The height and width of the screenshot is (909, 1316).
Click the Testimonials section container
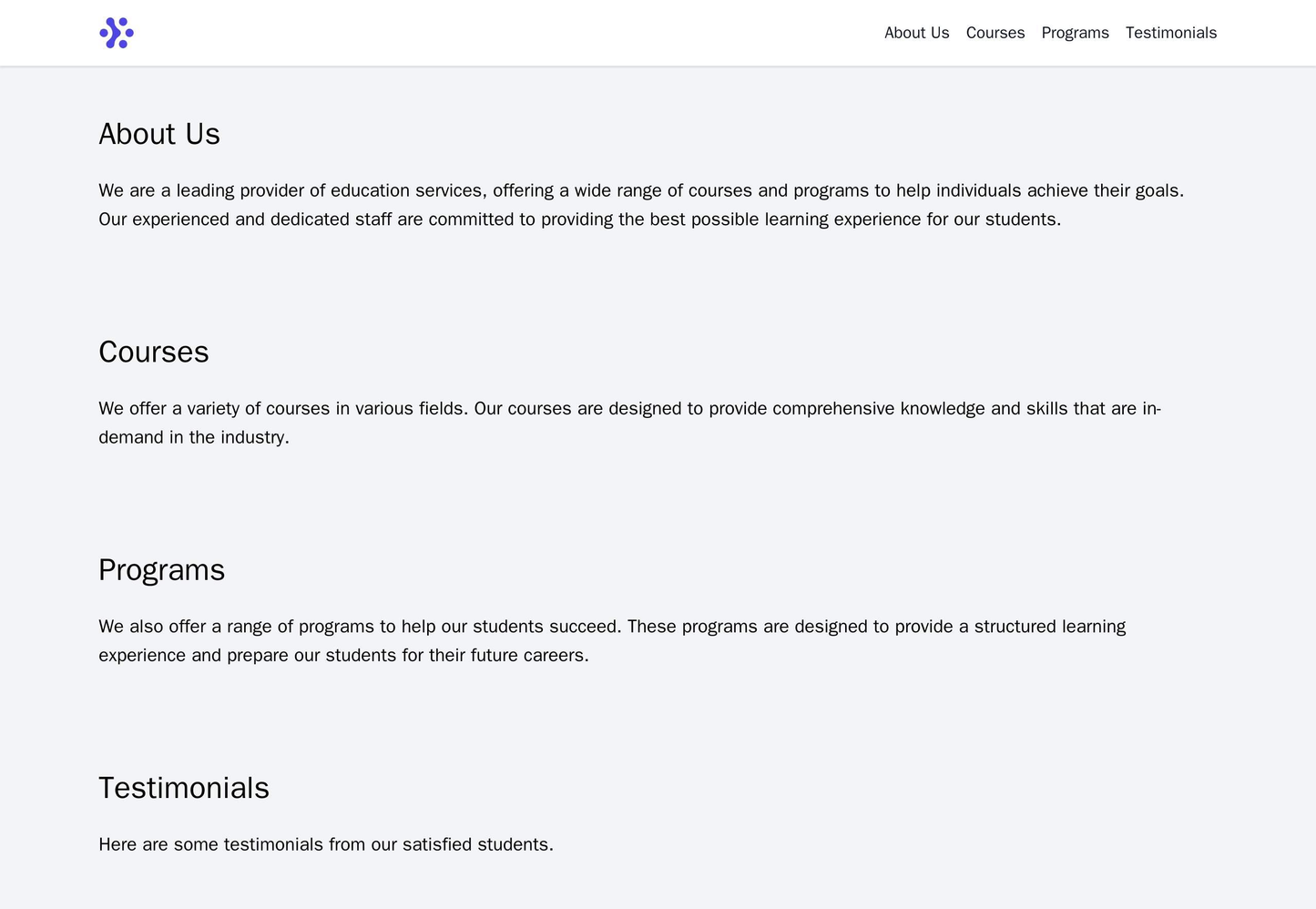tap(658, 815)
